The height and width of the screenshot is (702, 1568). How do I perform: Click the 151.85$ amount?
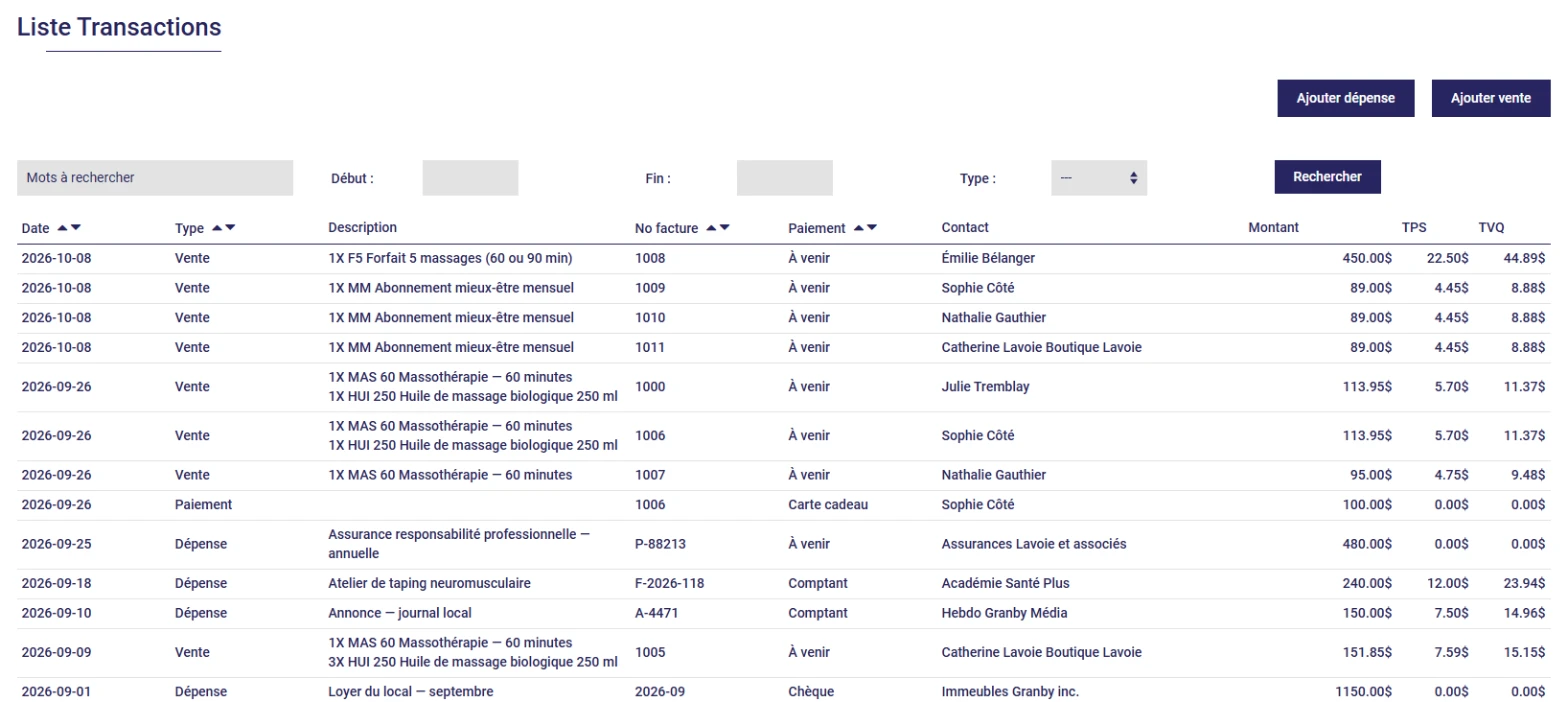(x=1367, y=652)
